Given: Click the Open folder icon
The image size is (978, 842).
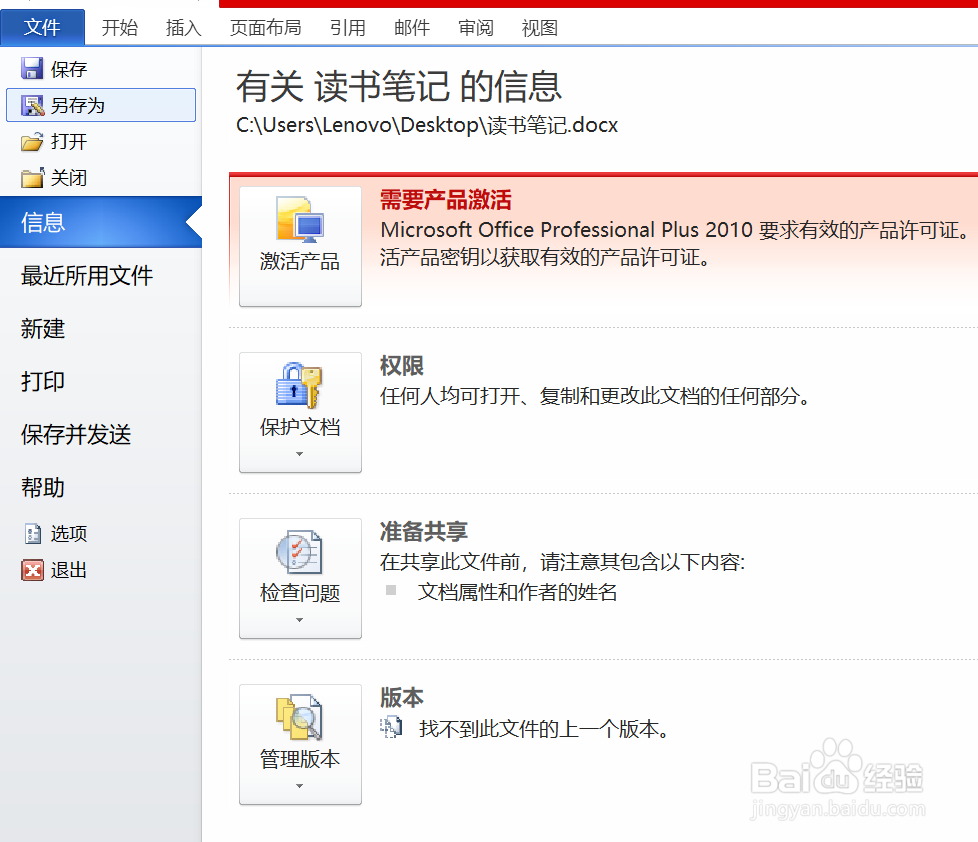Looking at the screenshot, I should point(32,142).
